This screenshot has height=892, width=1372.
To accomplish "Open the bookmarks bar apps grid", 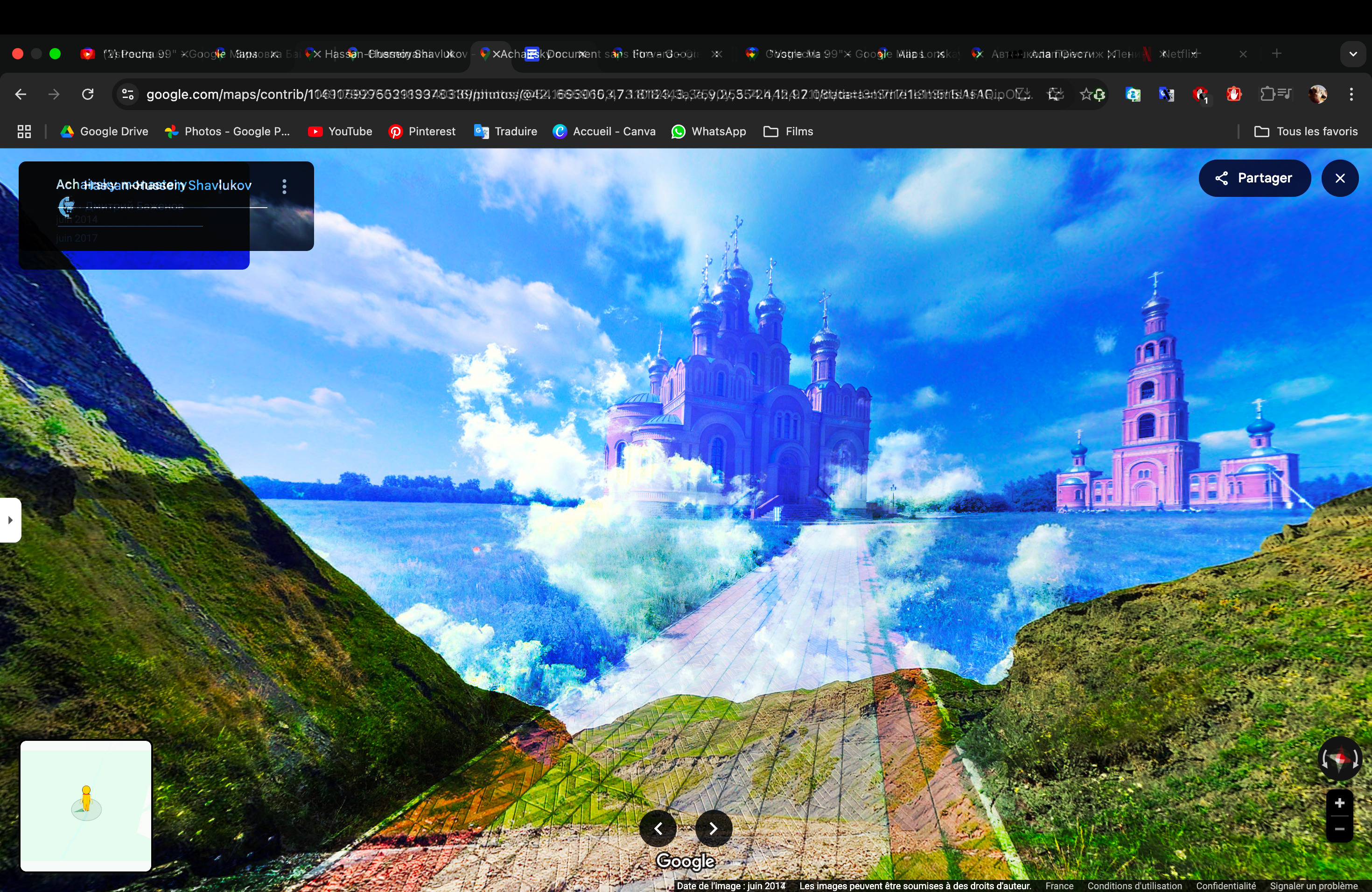I will tap(24, 132).
